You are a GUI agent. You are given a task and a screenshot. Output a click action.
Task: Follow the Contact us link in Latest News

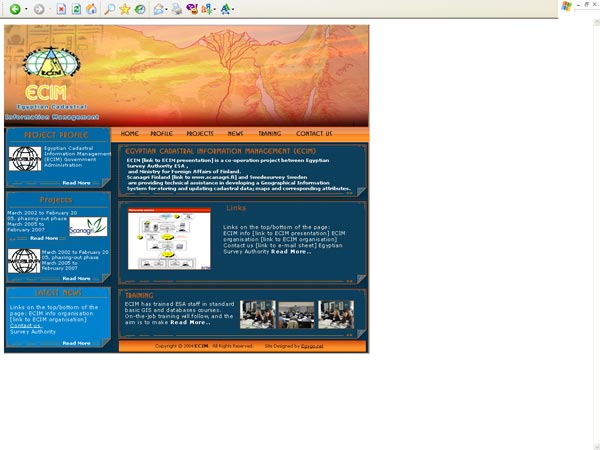point(25,326)
